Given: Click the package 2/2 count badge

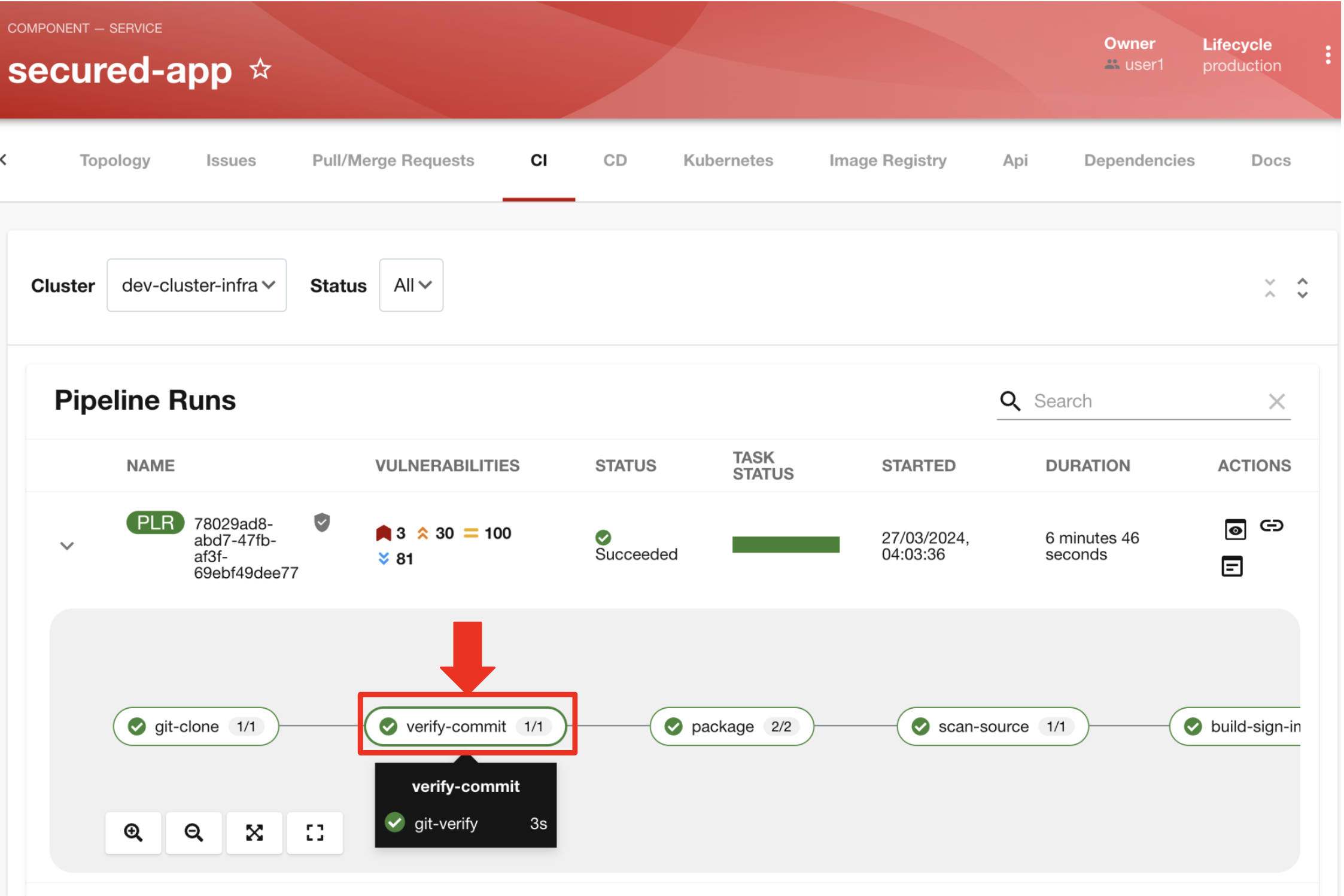Looking at the screenshot, I should [781, 726].
